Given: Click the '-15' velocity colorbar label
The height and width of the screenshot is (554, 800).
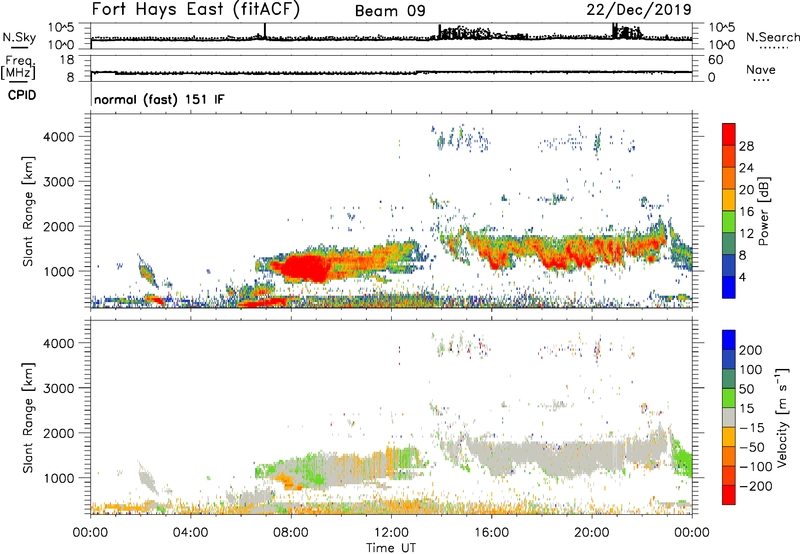Looking at the screenshot, I should click(752, 427).
